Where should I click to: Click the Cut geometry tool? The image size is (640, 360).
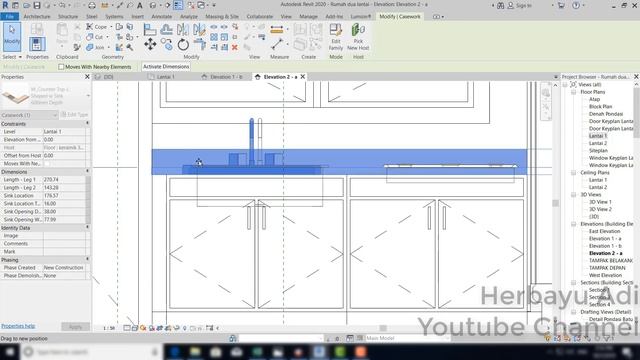pyautogui.click(x=94, y=37)
